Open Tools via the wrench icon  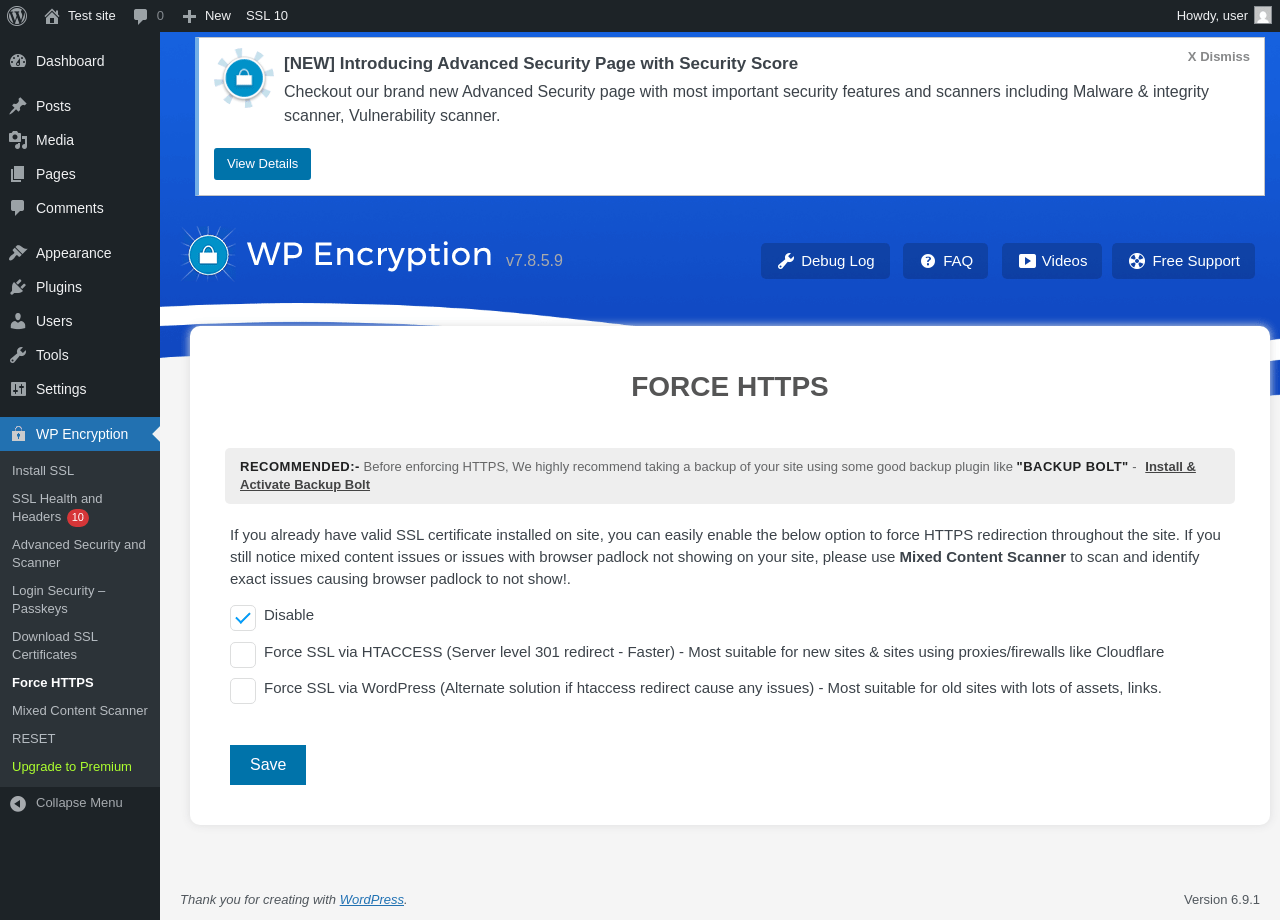(x=18, y=355)
